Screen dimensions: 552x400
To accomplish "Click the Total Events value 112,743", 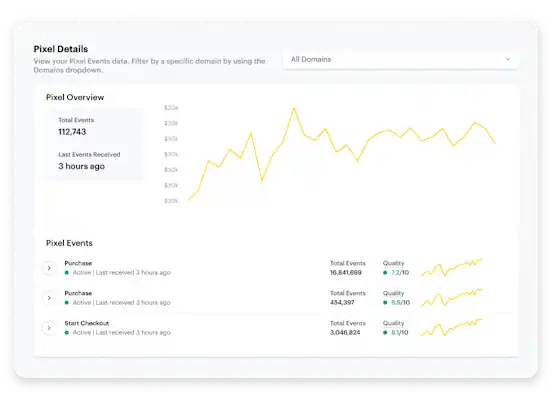I will pos(72,132).
